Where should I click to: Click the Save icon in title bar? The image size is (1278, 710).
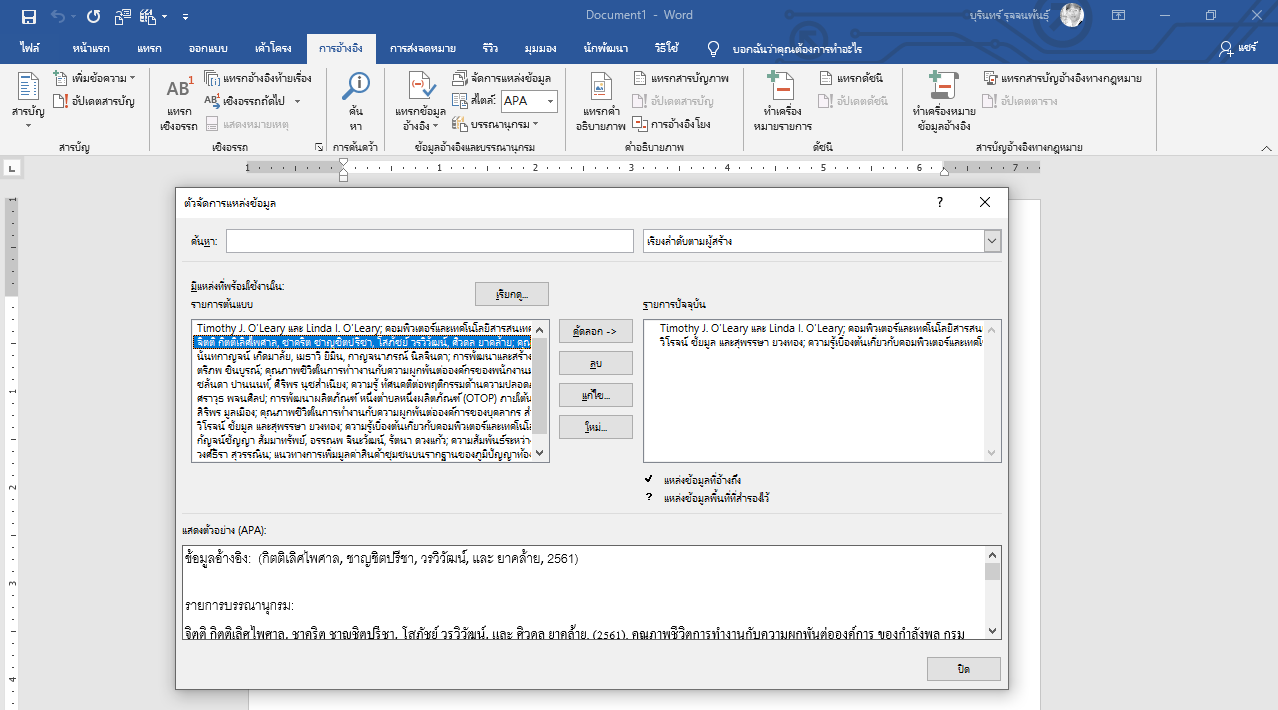(x=28, y=16)
